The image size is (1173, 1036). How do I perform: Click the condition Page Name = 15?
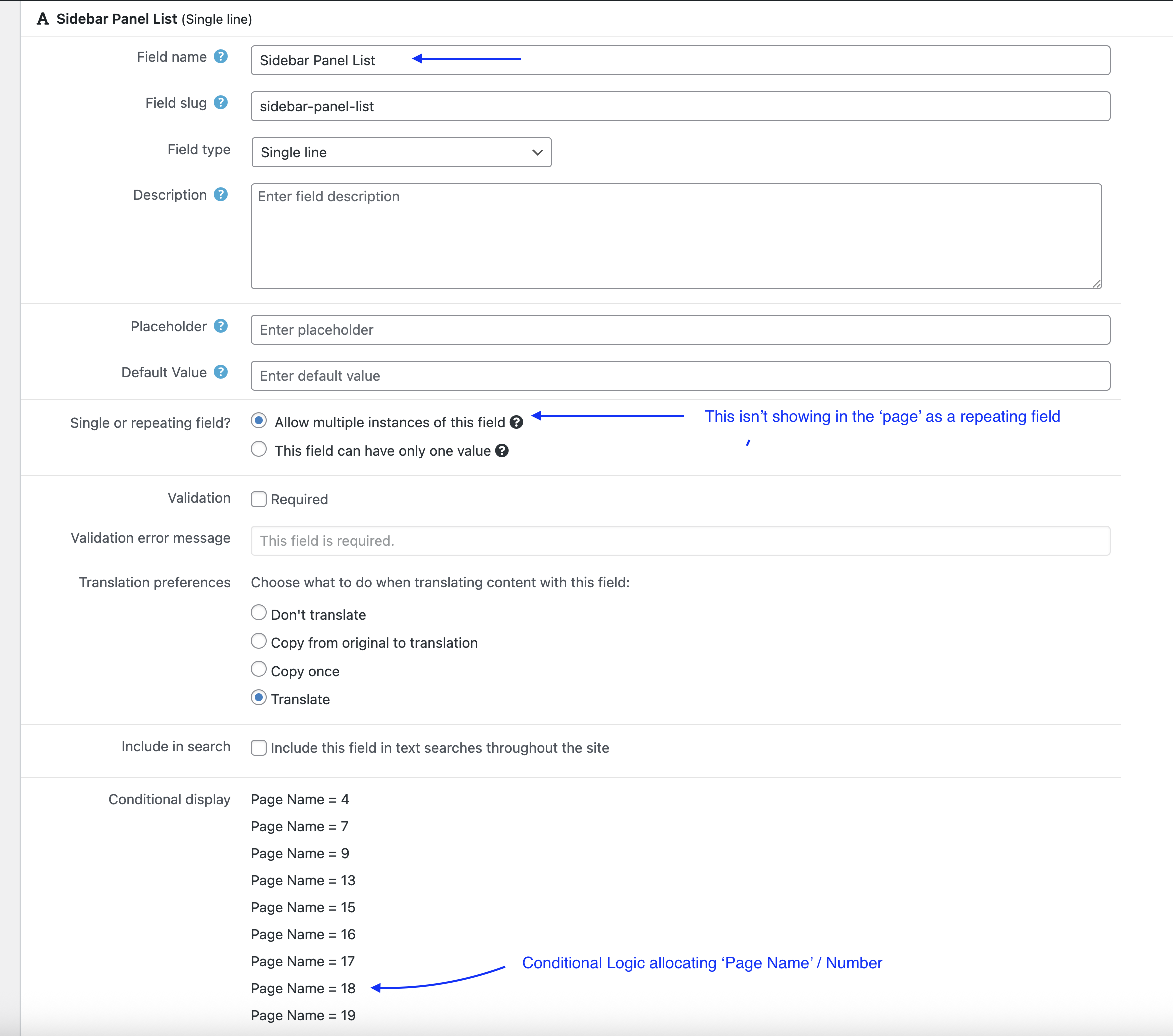[x=303, y=907]
